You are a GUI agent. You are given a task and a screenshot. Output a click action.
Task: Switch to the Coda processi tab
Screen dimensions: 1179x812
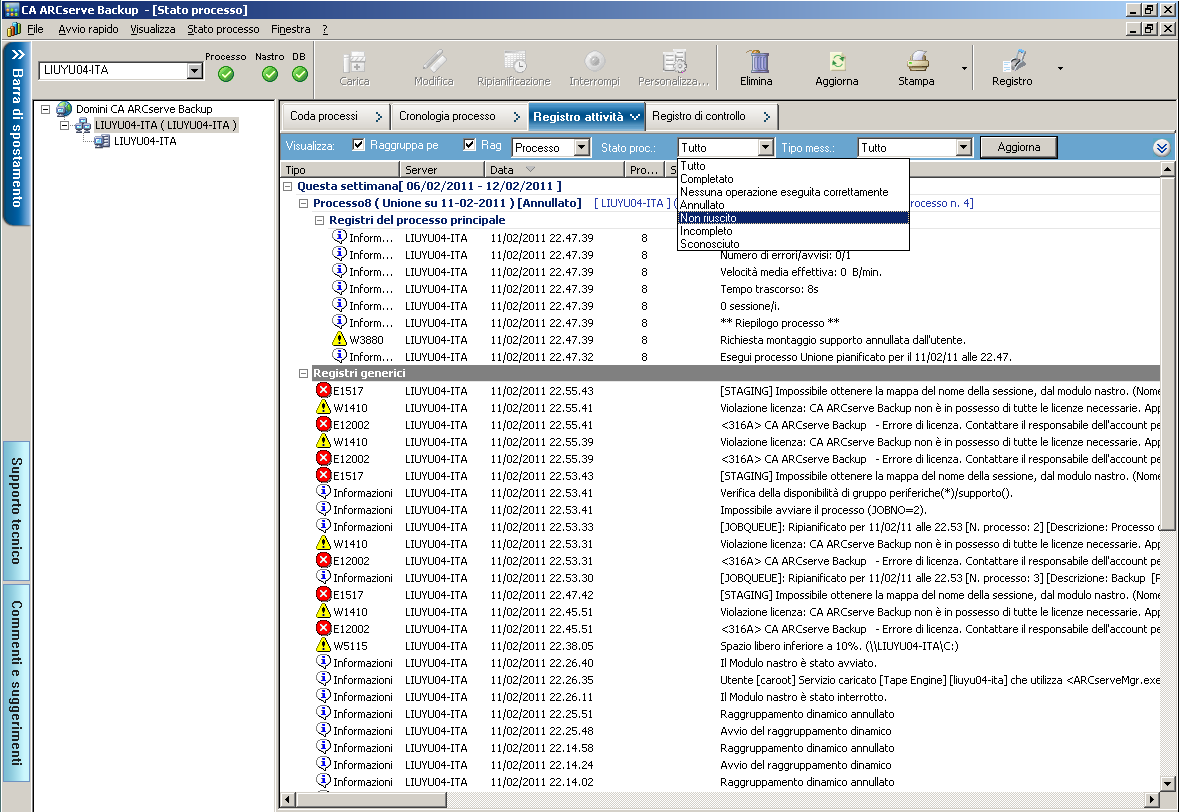click(x=324, y=117)
